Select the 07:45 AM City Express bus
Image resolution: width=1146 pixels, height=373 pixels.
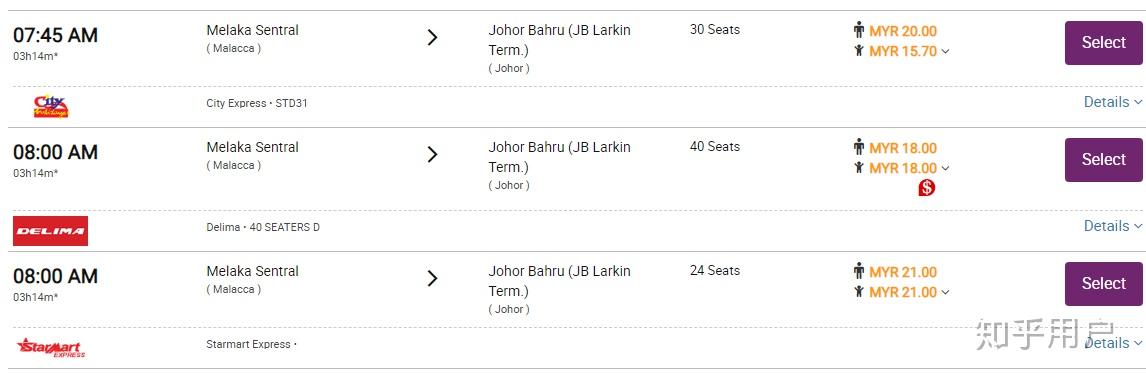[1104, 43]
